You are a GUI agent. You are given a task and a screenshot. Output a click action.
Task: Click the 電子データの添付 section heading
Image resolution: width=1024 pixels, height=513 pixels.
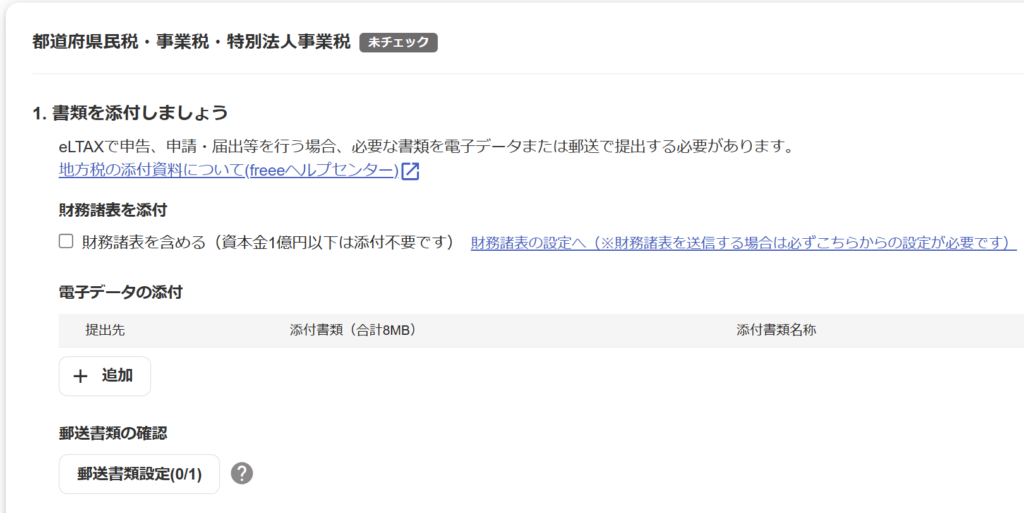coord(120,292)
